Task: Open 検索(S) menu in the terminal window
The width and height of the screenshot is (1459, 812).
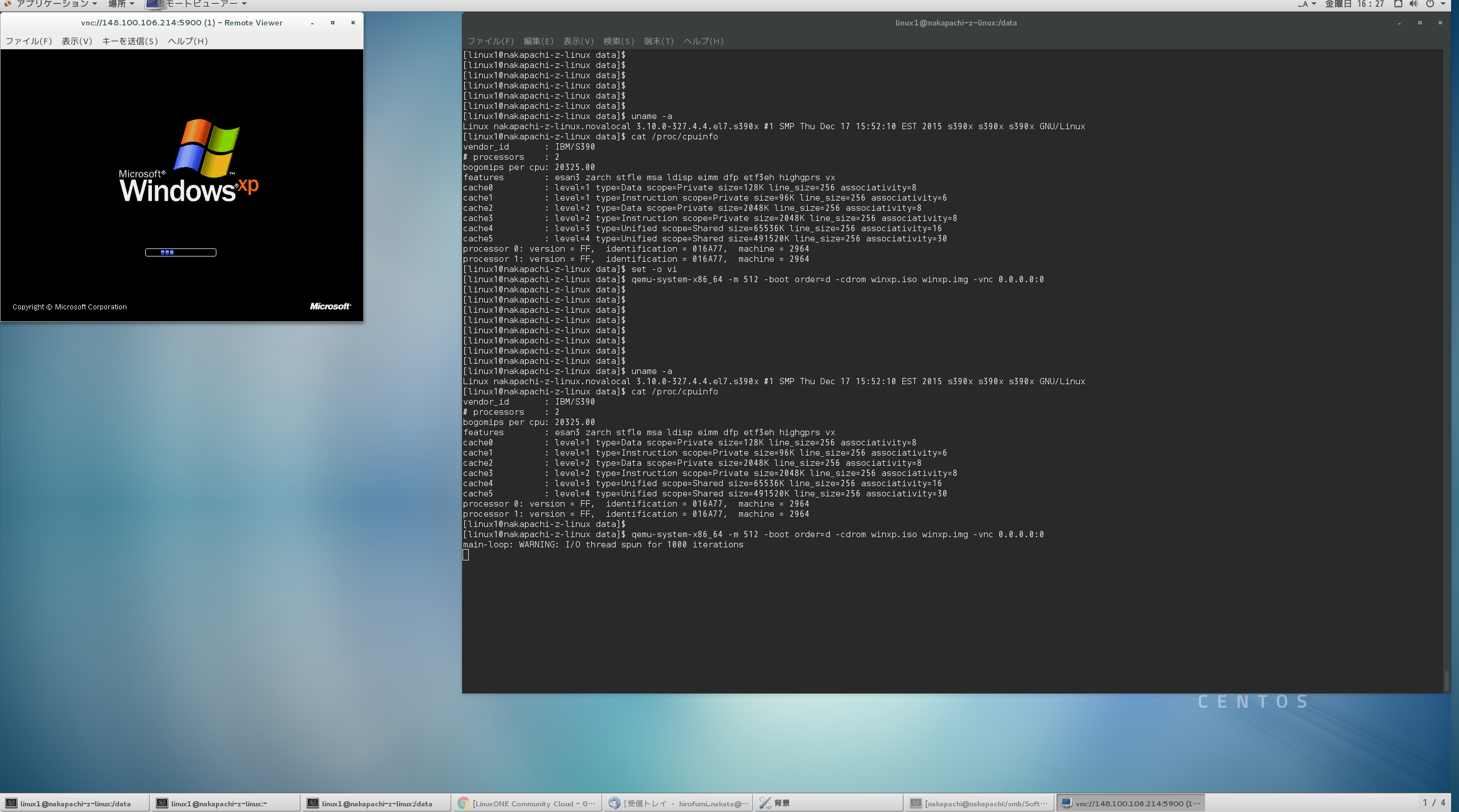Action: pyautogui.click(x=618, y=41)
